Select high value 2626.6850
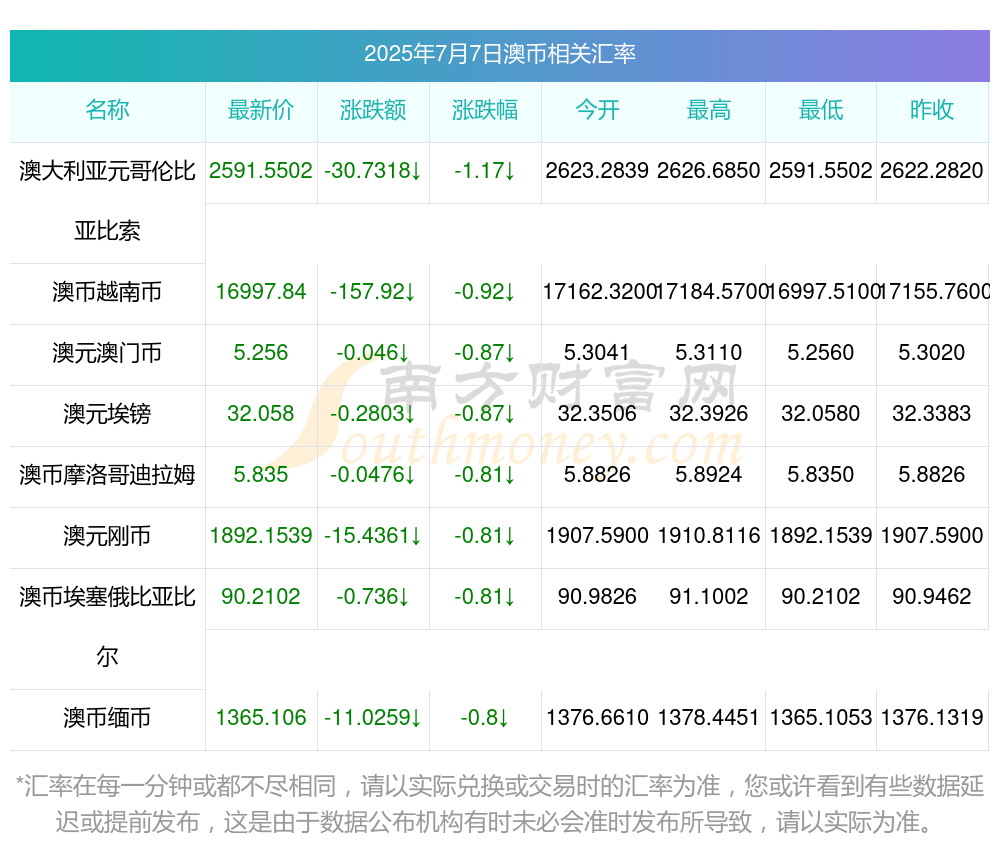 point(709,170)
